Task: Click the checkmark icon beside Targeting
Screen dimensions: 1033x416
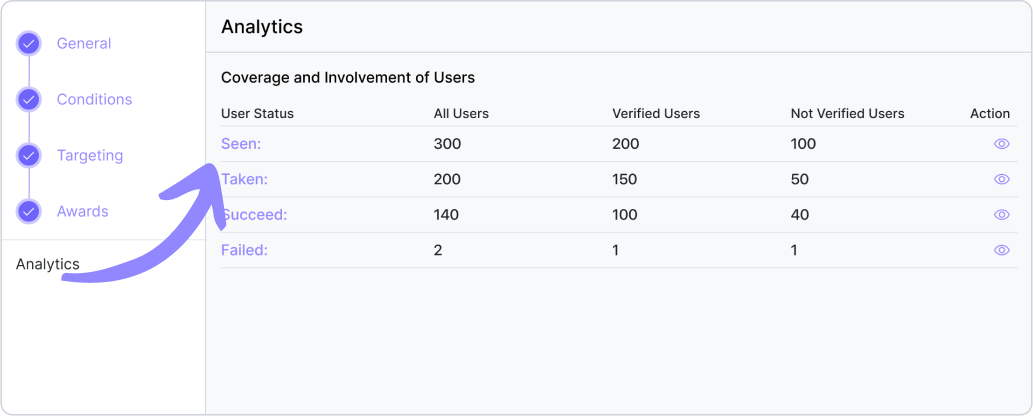Action: (x=29, y=156)
